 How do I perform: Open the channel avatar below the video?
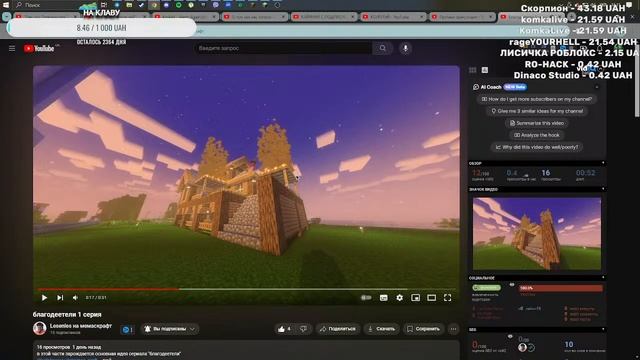[x=40, y=328]
